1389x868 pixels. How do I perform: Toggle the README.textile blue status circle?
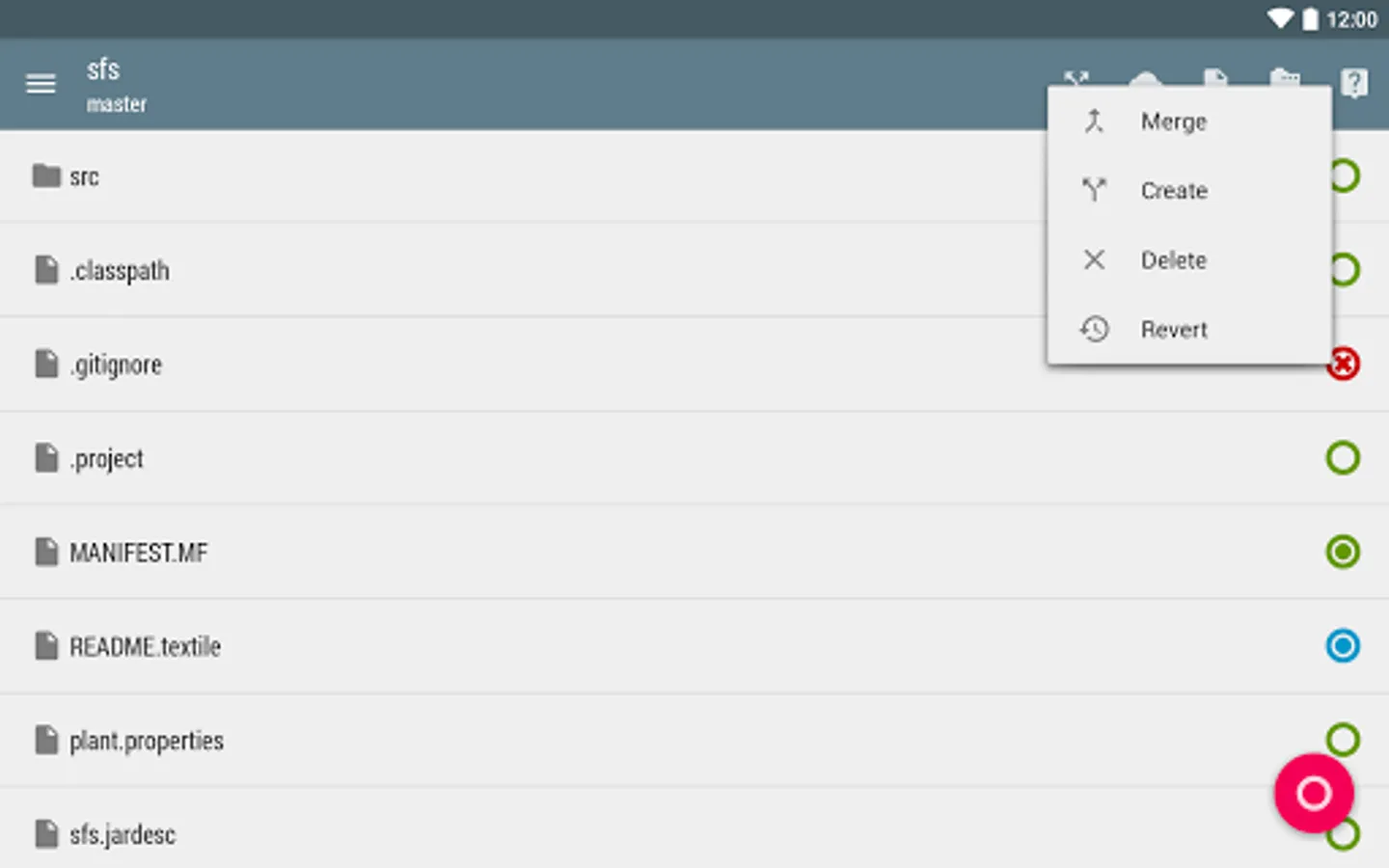(1343, 645)
